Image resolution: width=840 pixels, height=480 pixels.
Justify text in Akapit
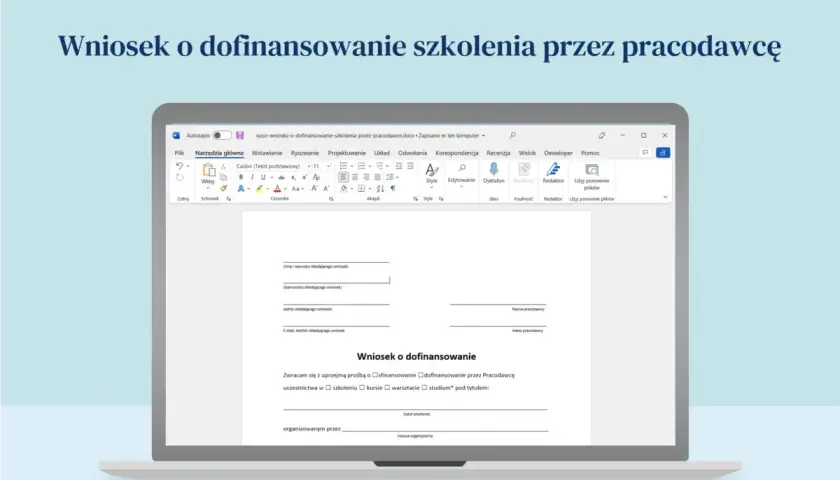pos(377,177)
